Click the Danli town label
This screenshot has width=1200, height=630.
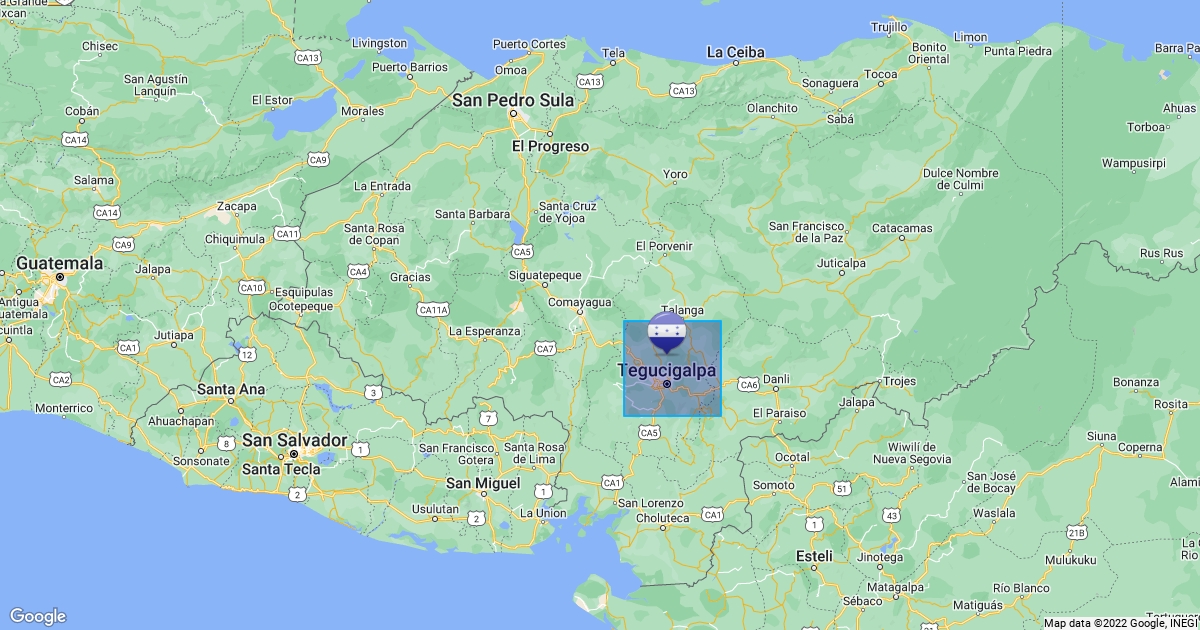tap(776, 380)
